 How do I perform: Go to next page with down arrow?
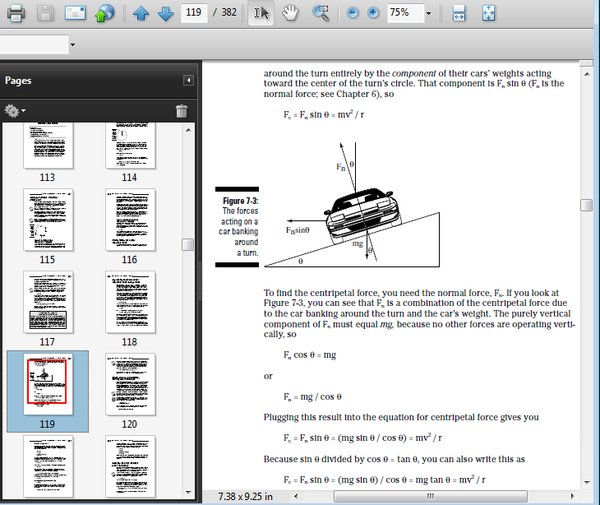(x=165, y=14)
